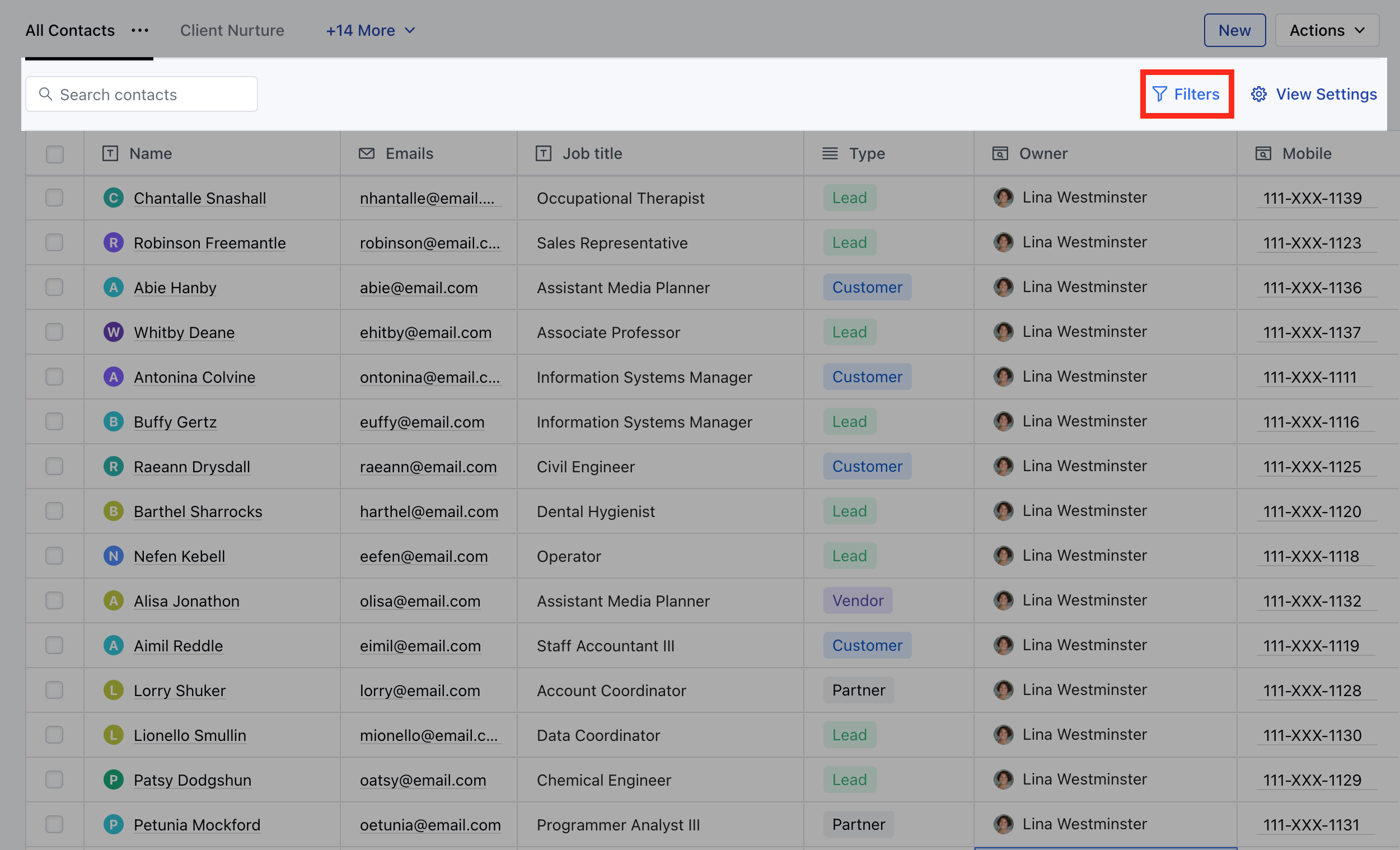Open the Actions dropdown menu
The image size is (1400, 850).
1326,30
